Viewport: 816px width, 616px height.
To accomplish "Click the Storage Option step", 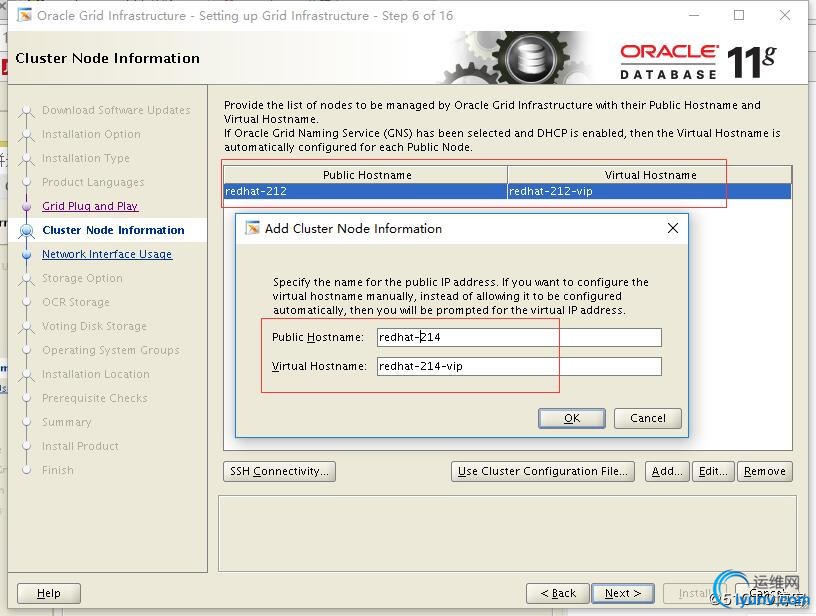I will 82,278.
